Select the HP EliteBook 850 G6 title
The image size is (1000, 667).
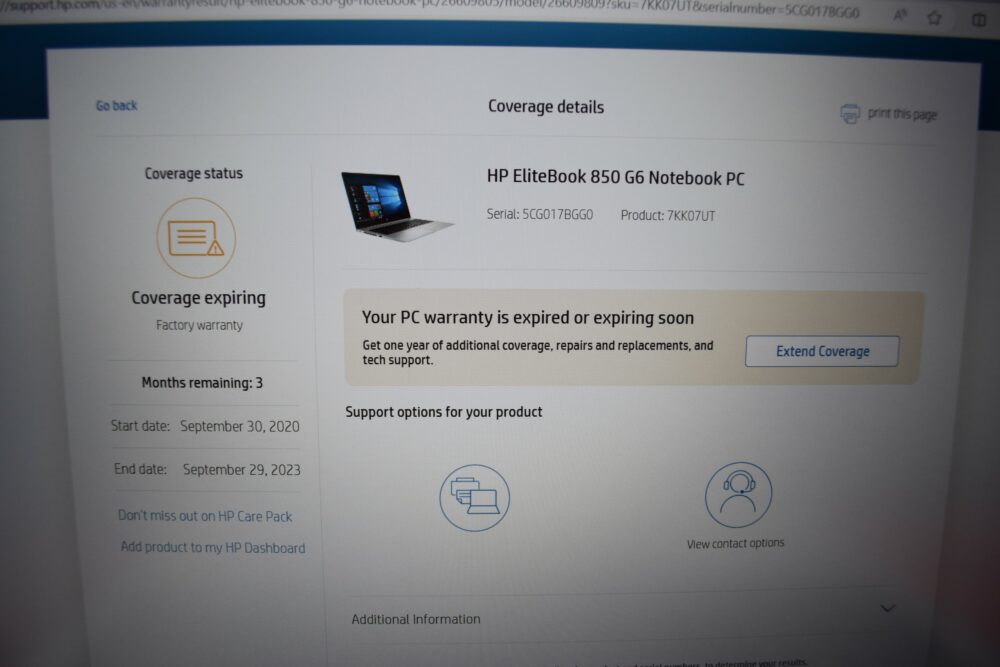point(615,177)
